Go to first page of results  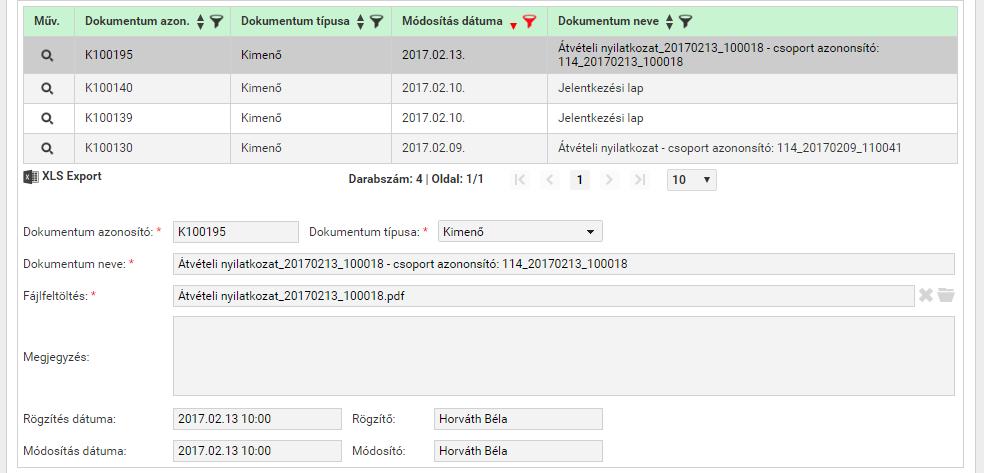[x=520, y=180]
